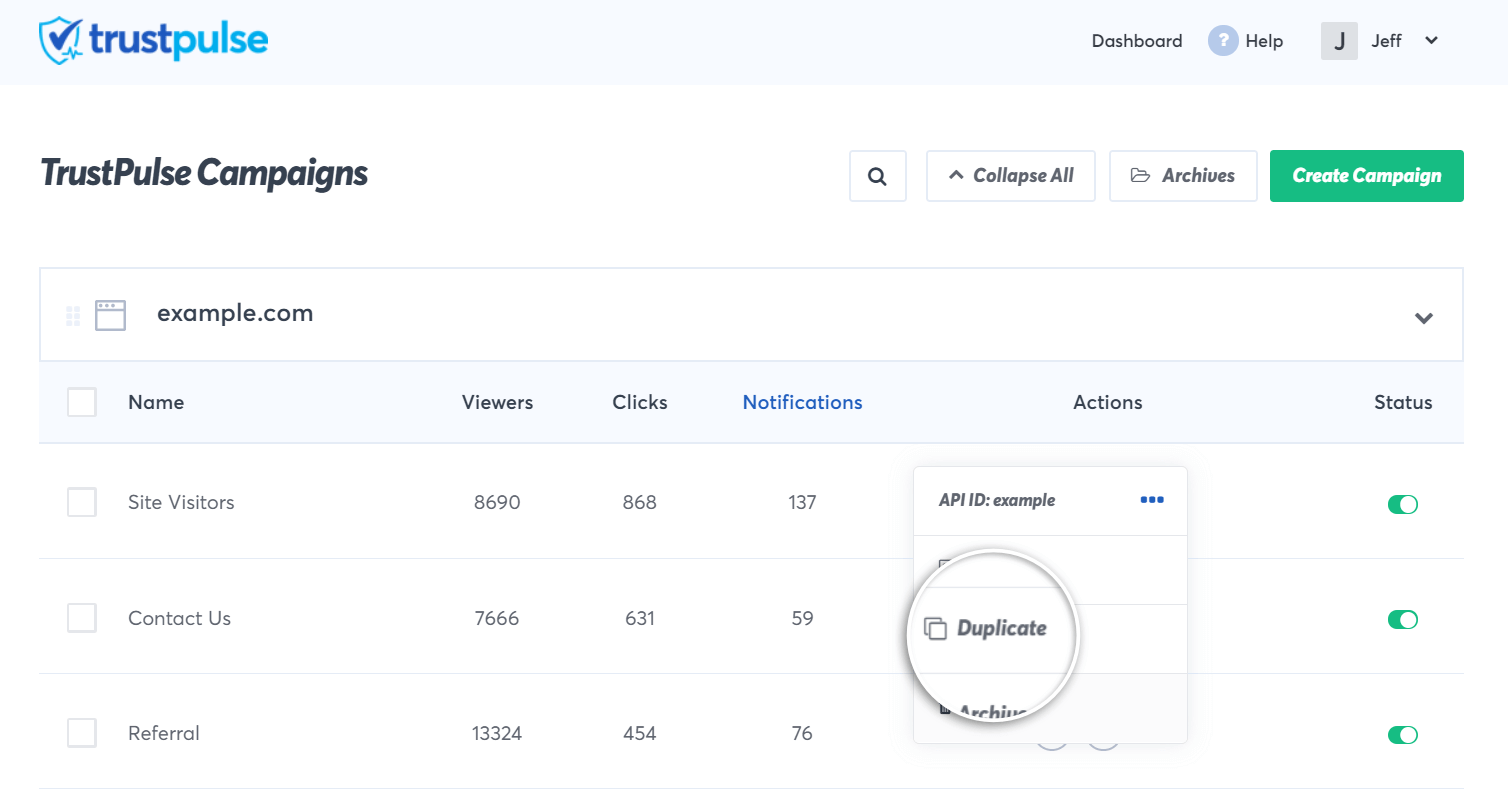
Task: Check the Contact Us campaign checkbox
Action: pos(82,618)
